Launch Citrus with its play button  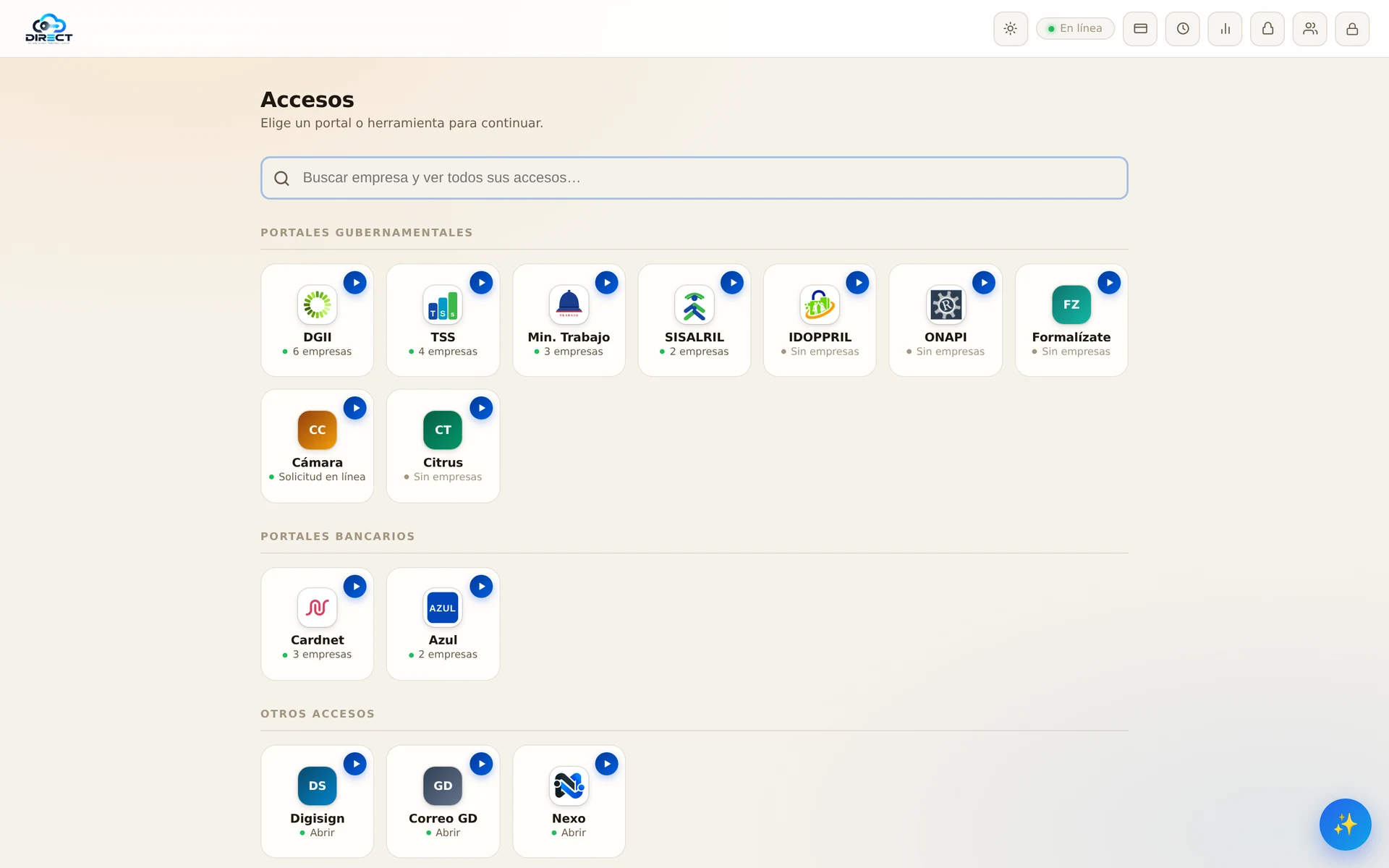tap(481, 408)
